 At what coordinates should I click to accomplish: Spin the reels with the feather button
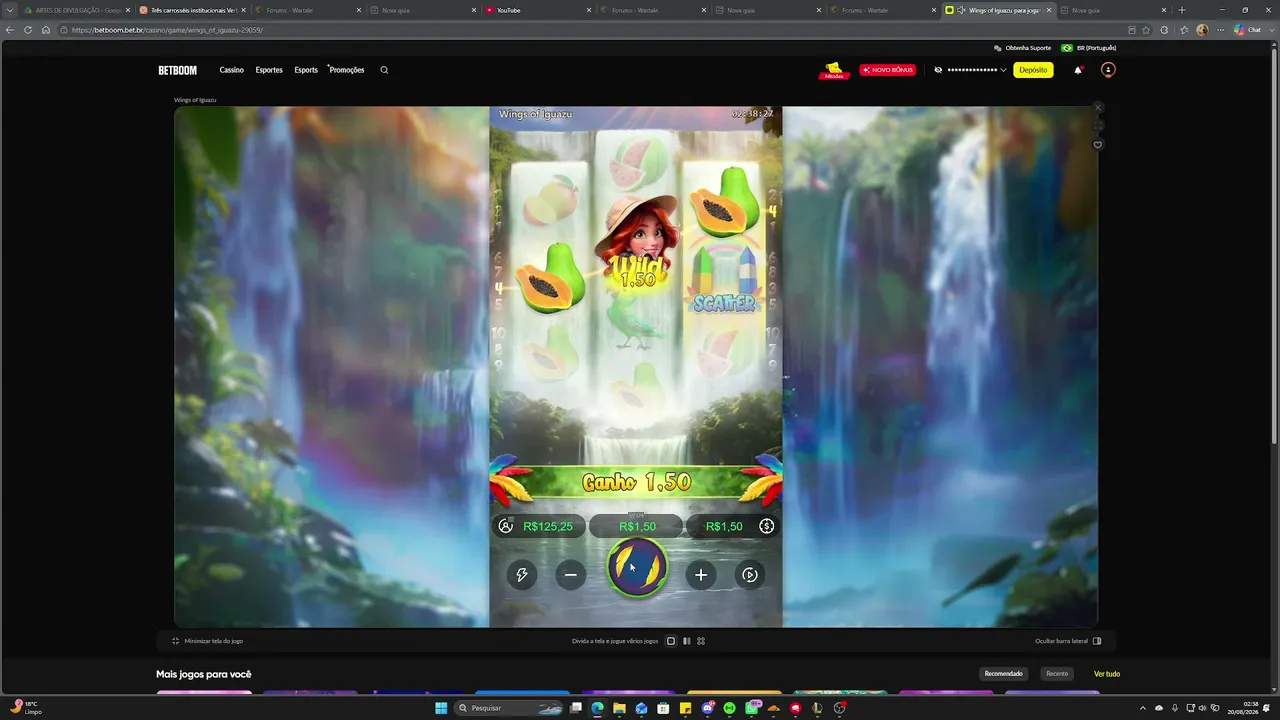pyautogui.click(x=637, y=567)
